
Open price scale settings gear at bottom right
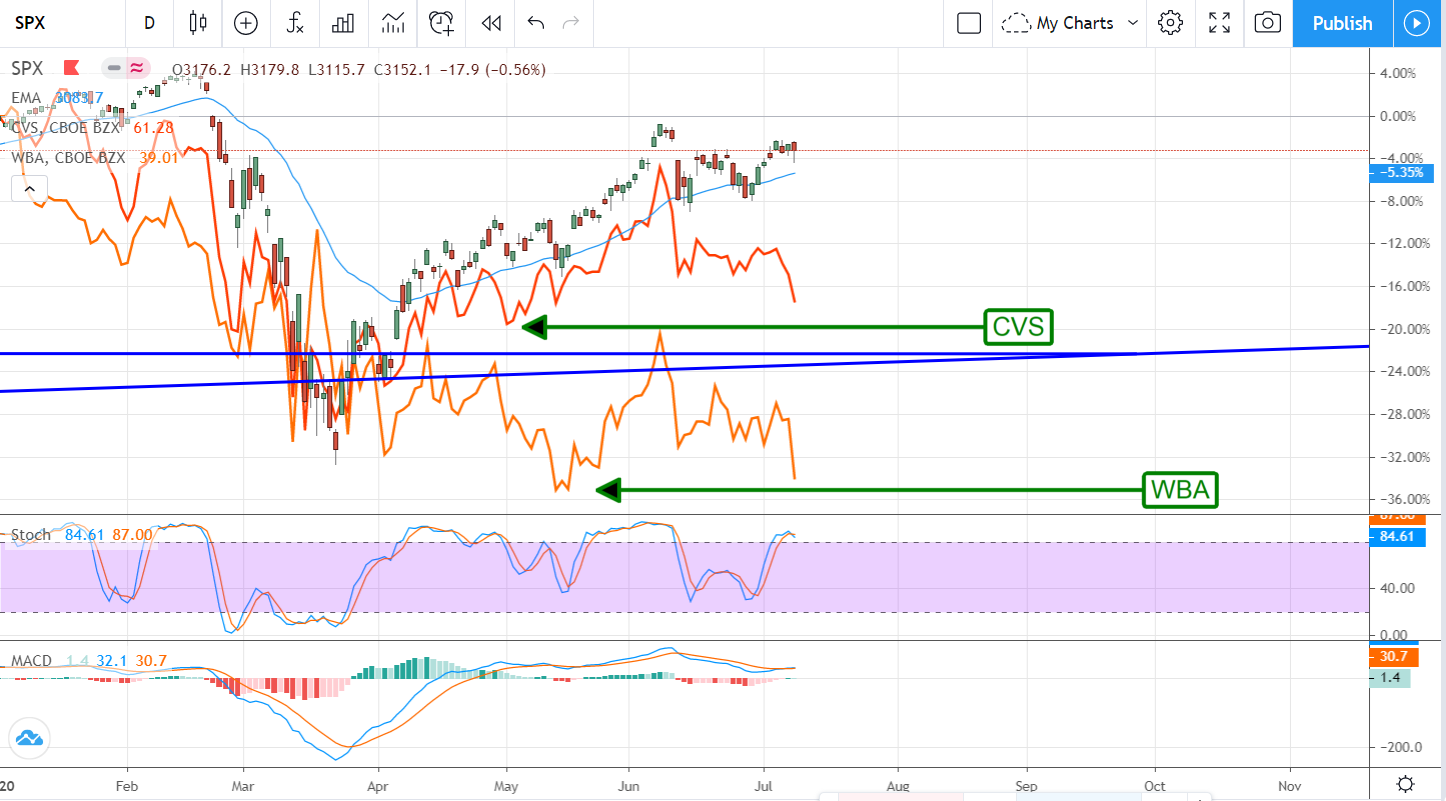point(1405,784)
